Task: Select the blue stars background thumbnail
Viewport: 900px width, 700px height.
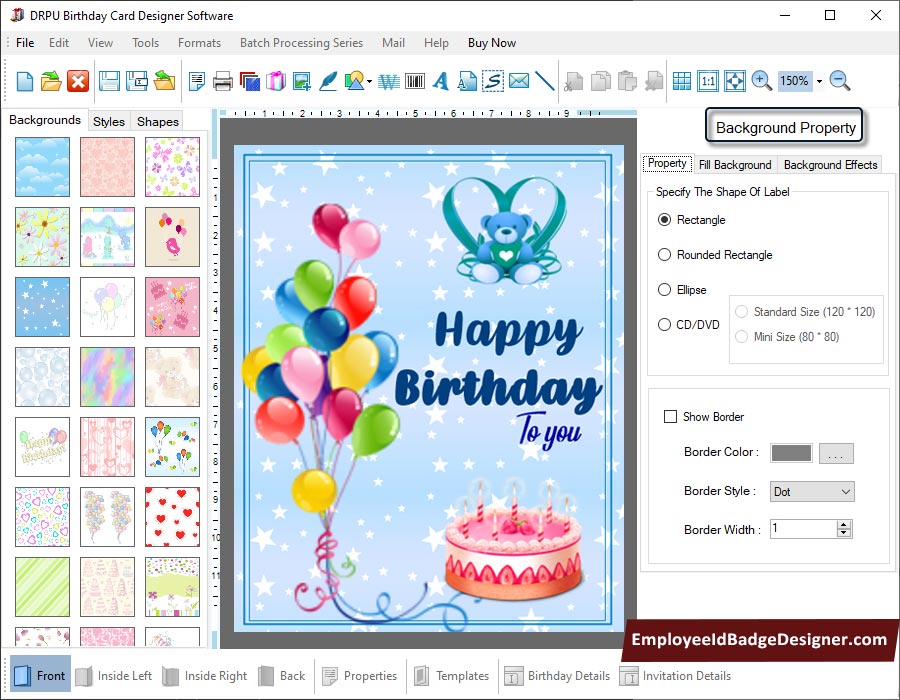Action: pos(42,307)
